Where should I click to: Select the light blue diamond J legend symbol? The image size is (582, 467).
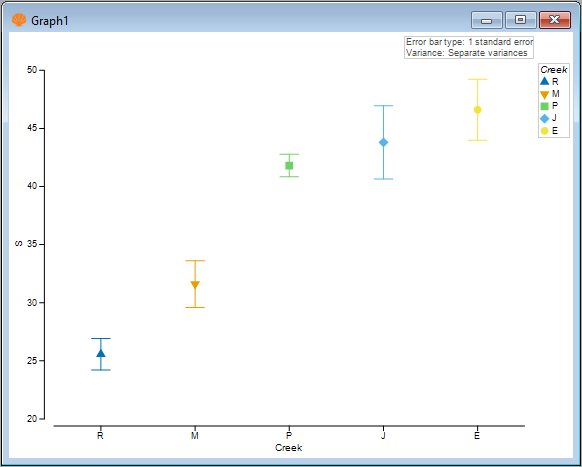pos(545,118)
